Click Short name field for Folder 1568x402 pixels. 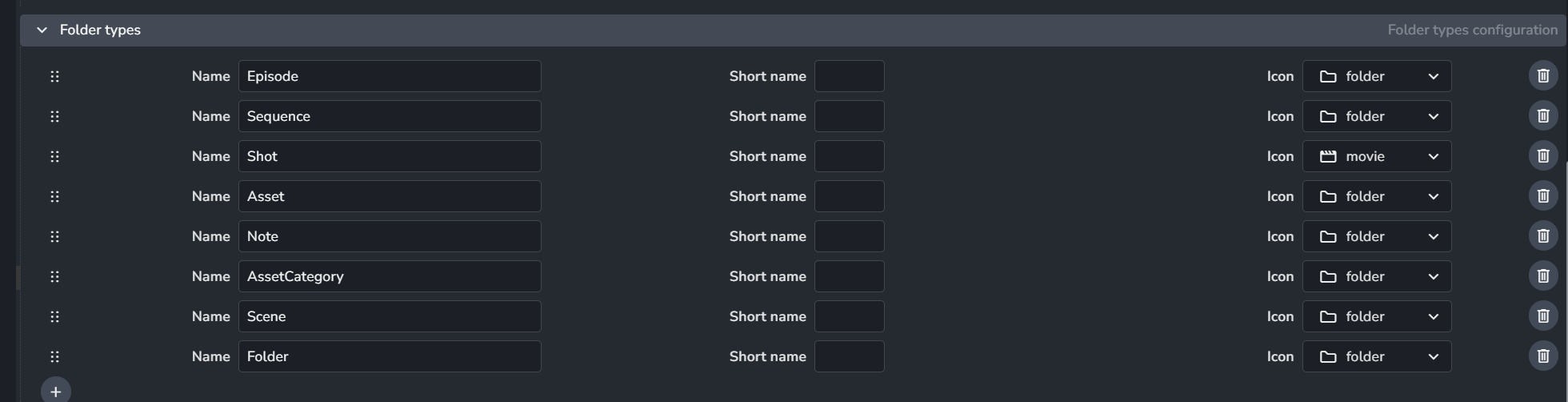pos(849,356)
